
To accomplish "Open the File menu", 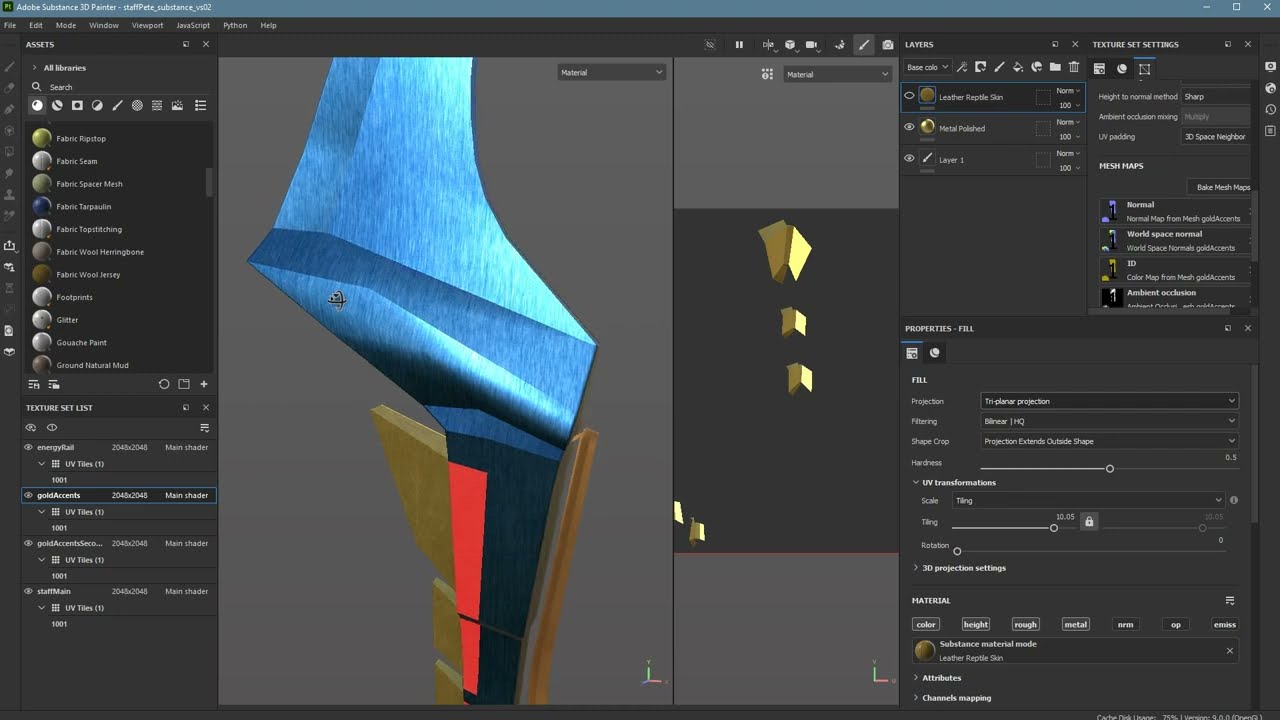I will tap(10, 25).
